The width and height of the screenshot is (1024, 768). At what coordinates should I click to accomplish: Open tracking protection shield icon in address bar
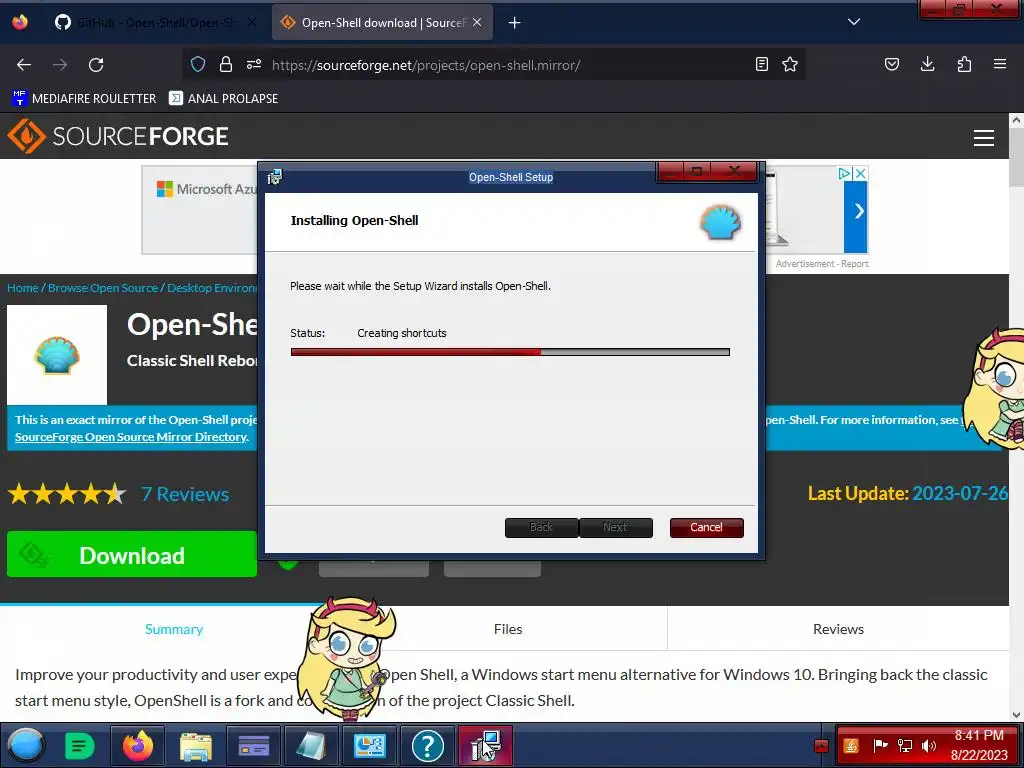(198, 64)
